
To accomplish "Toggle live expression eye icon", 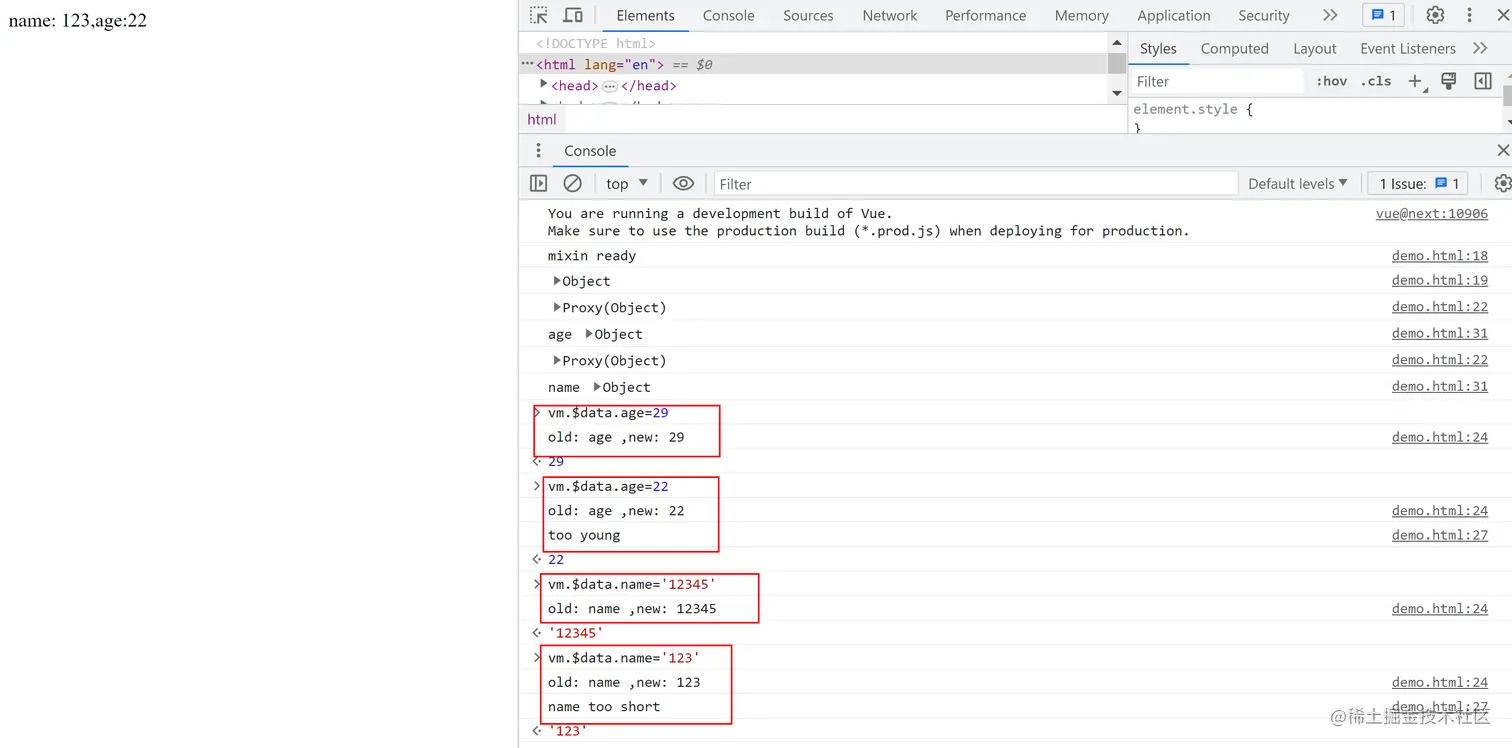I will (683, 183).
